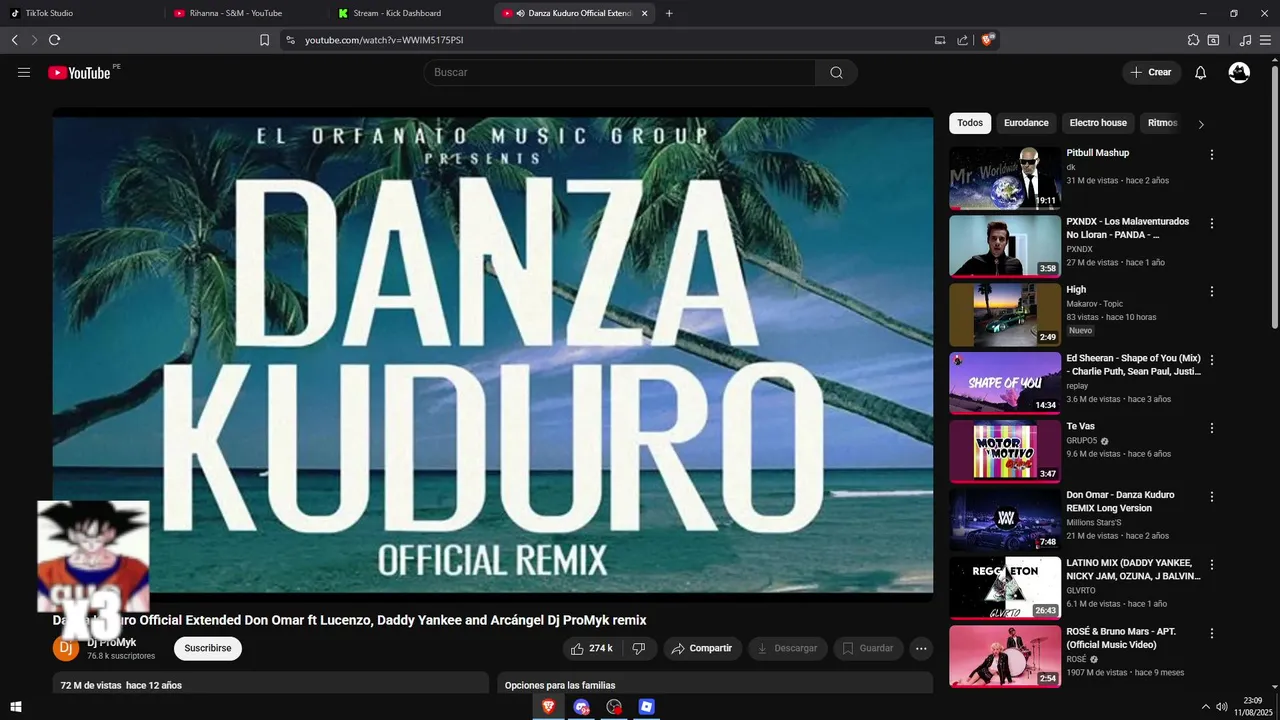Switch to Stream - Kick Dashboard tab
Screen dimensions: 1280x720
coord(410,13)
